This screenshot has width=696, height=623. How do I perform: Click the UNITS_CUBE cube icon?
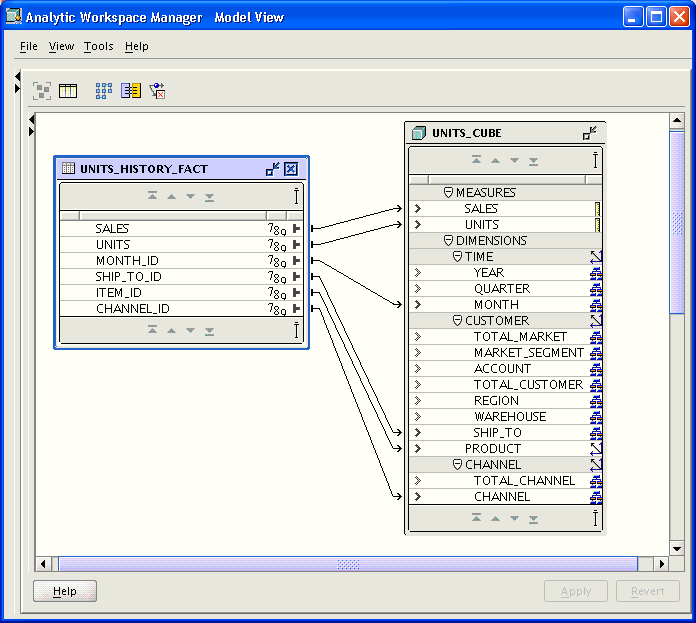point(419,133)
